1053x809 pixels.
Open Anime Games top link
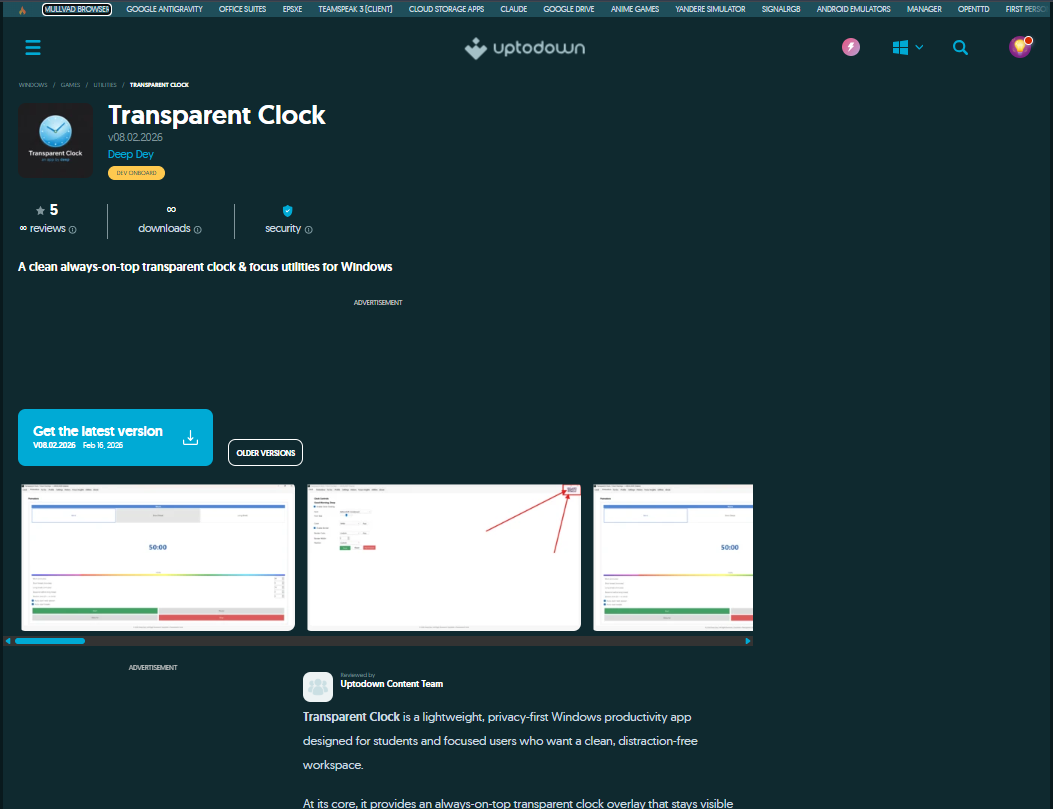tap(635, 9)
